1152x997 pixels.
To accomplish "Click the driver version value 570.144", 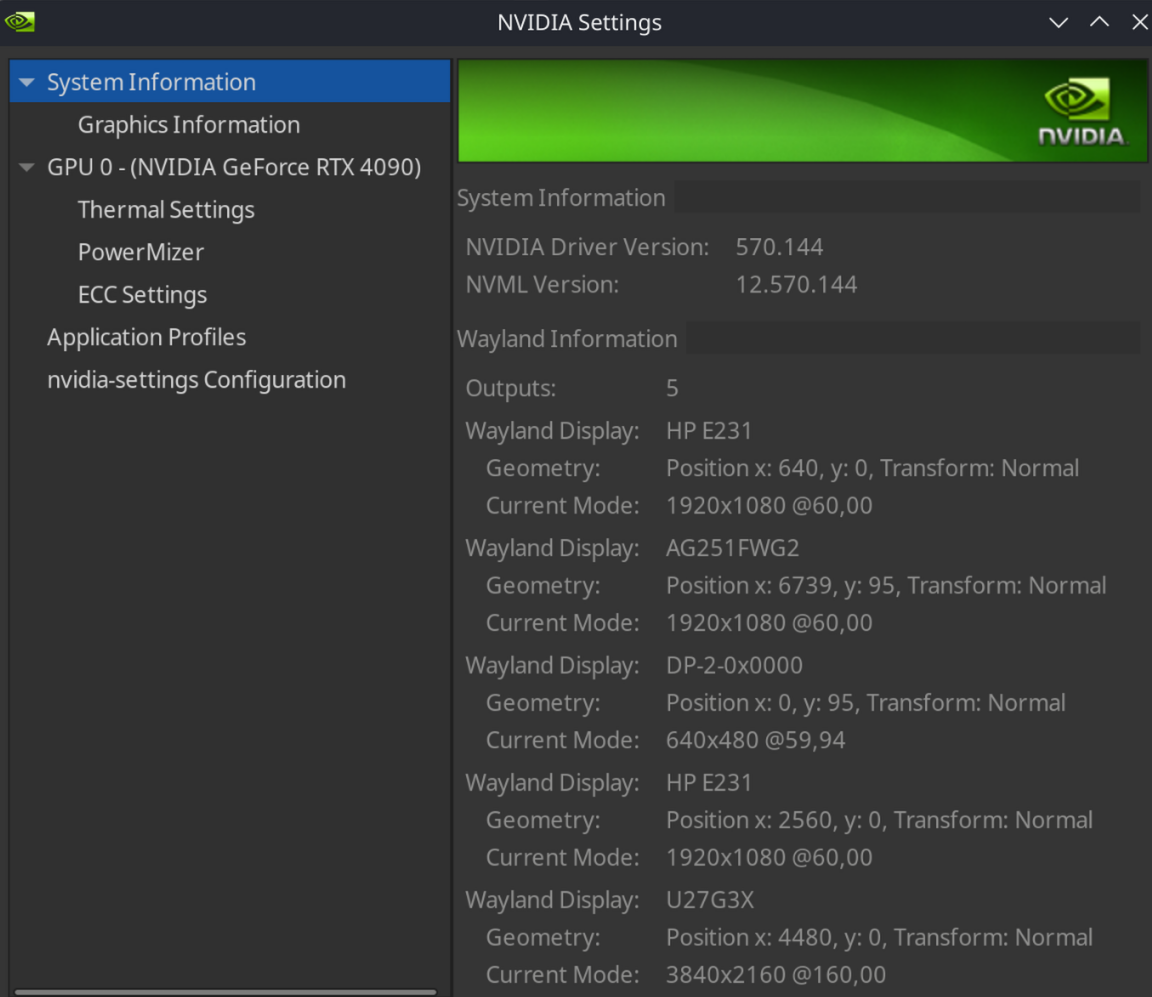I will [779, 247].
